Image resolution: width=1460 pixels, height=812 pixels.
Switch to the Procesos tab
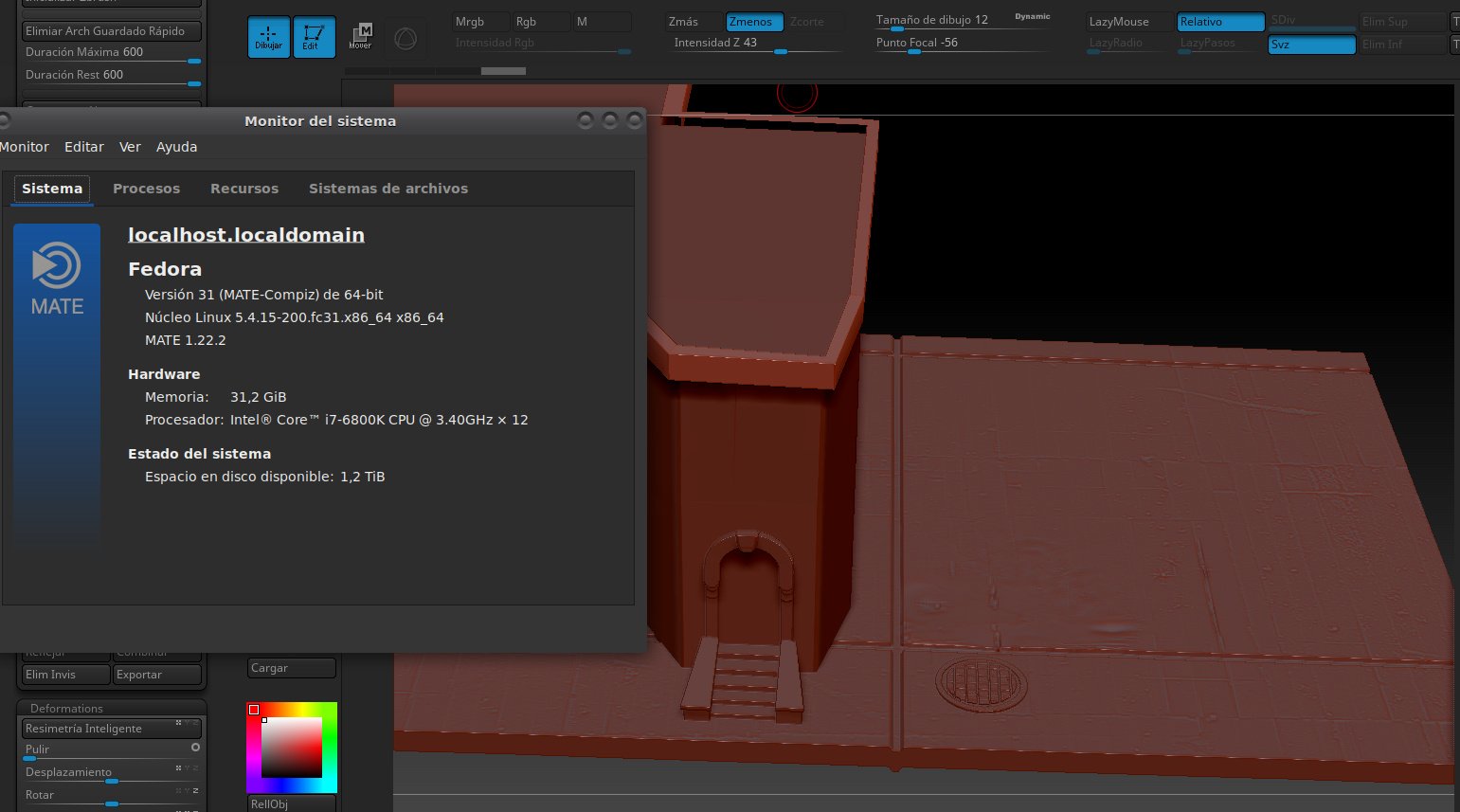(146, 189)
